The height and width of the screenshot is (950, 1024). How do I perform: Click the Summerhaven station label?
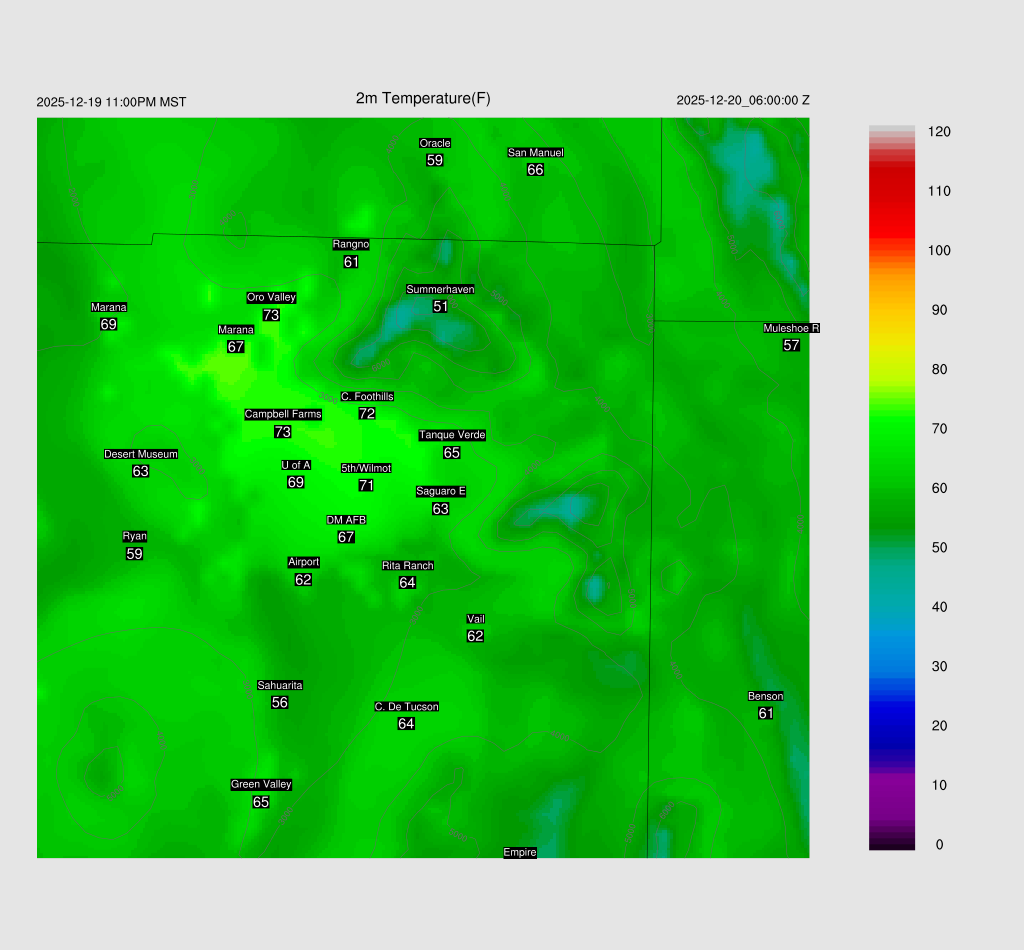coord(440,289)
